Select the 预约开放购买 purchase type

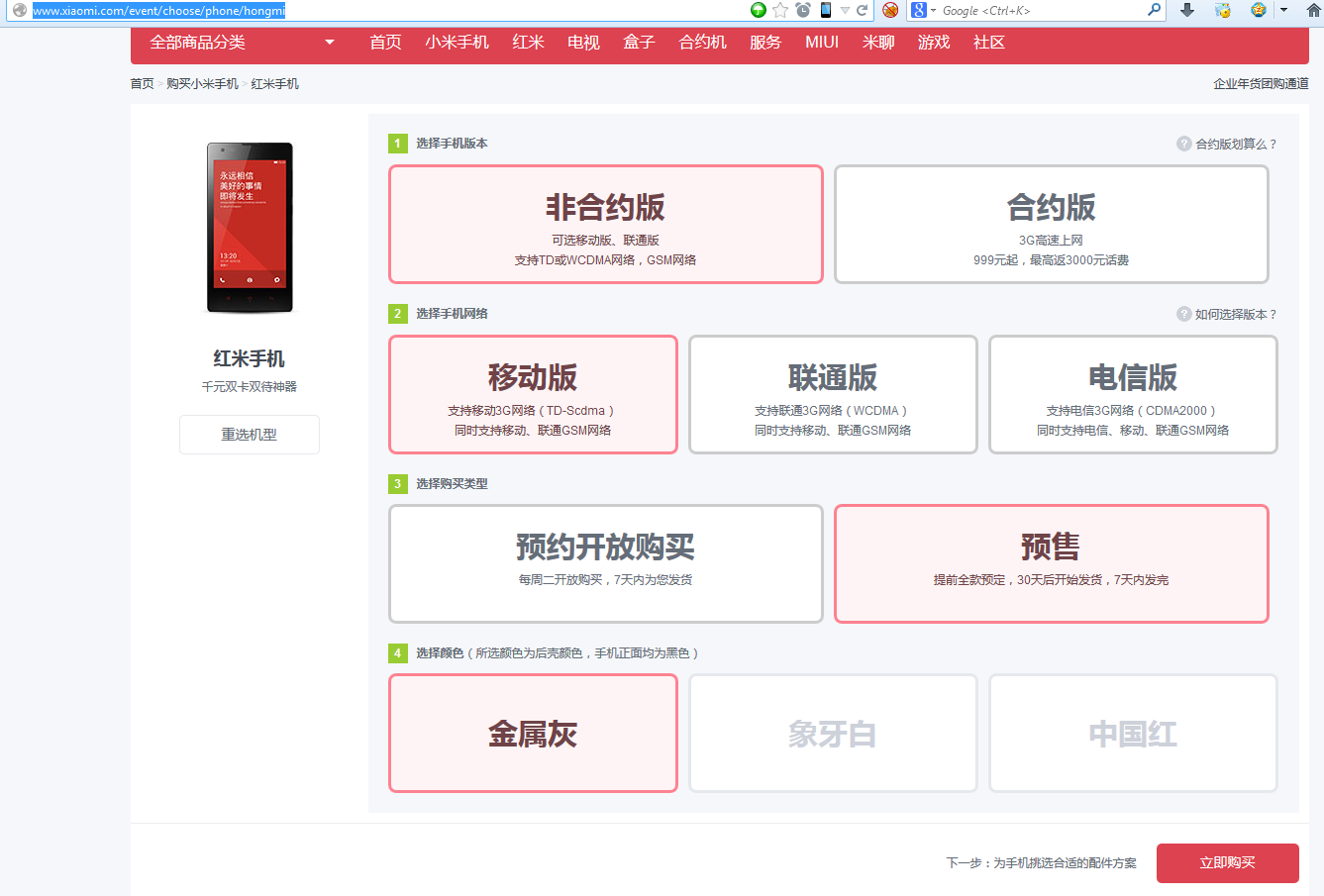tap(606, 563)
